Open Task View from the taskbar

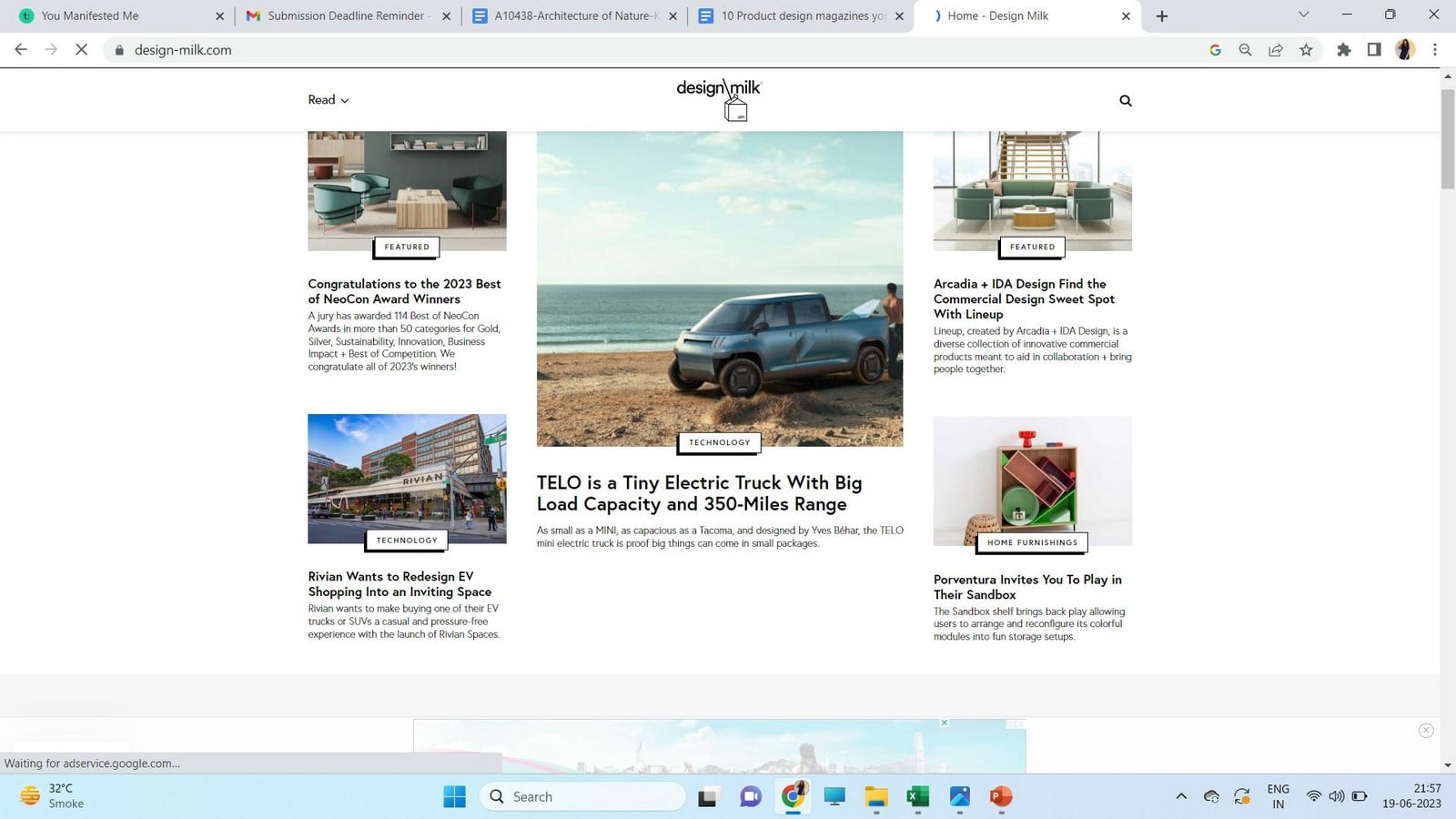708,797
